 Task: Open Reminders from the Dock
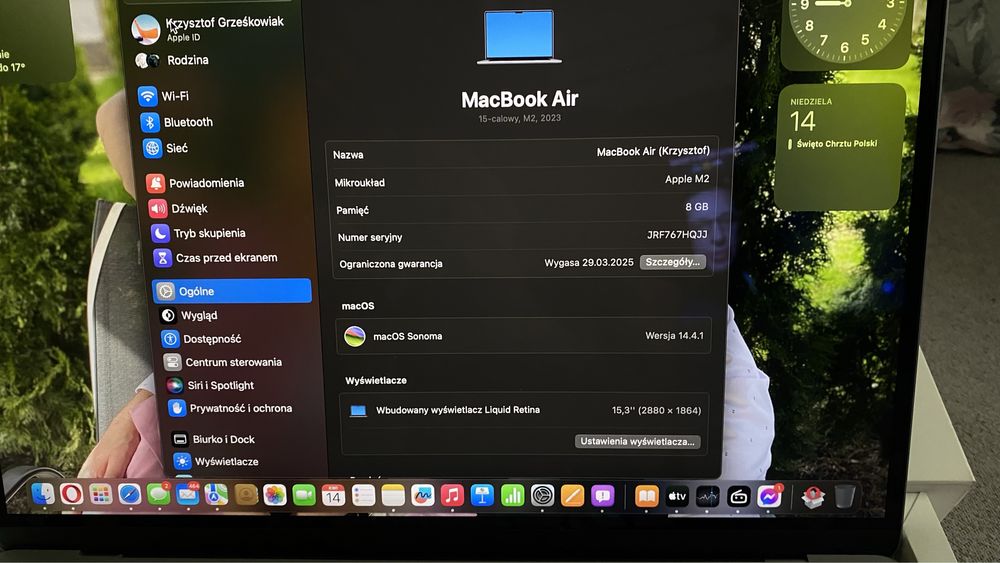pyautogui.click(x=363, y=495)
